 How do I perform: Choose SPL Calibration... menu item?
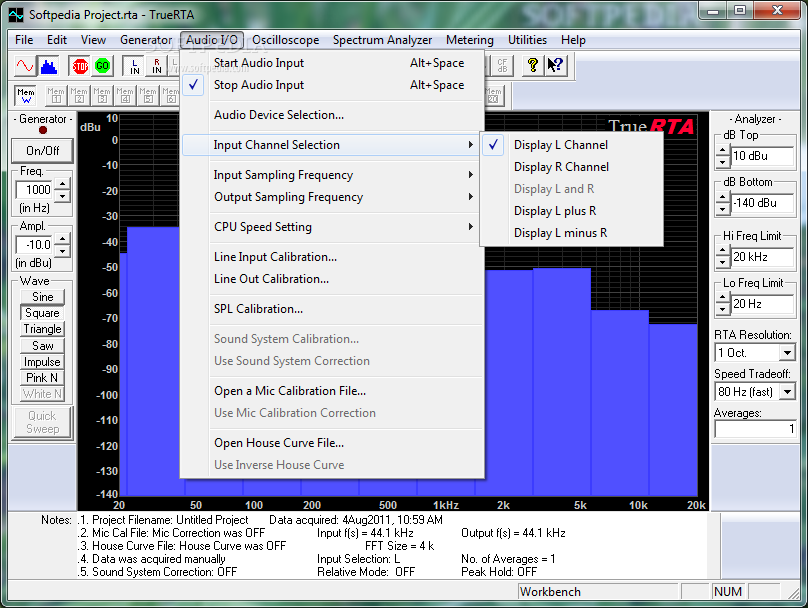tap(332, 309)
